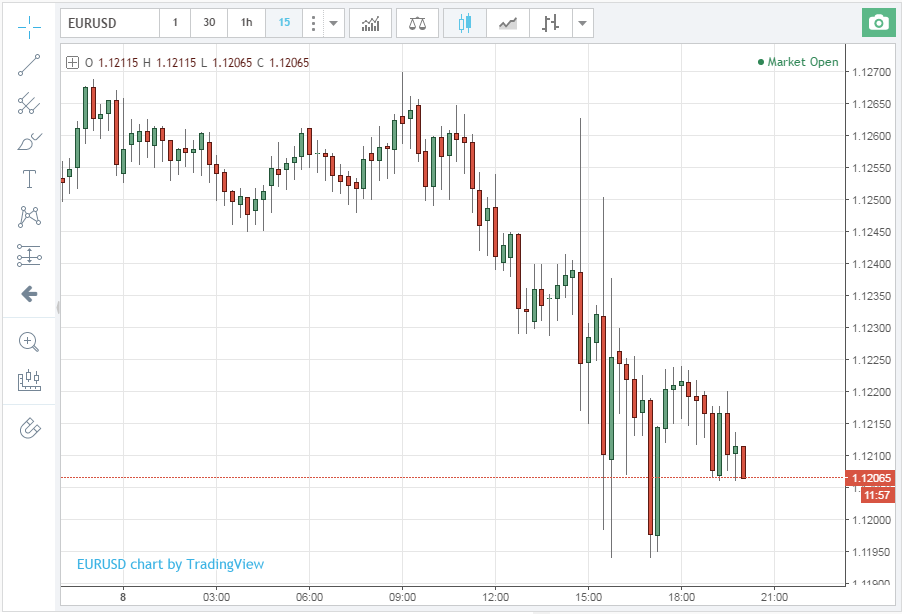Select the 1 minute interval
The height and width of the screenshot is (614, 902).
click(x=175, y=23)
